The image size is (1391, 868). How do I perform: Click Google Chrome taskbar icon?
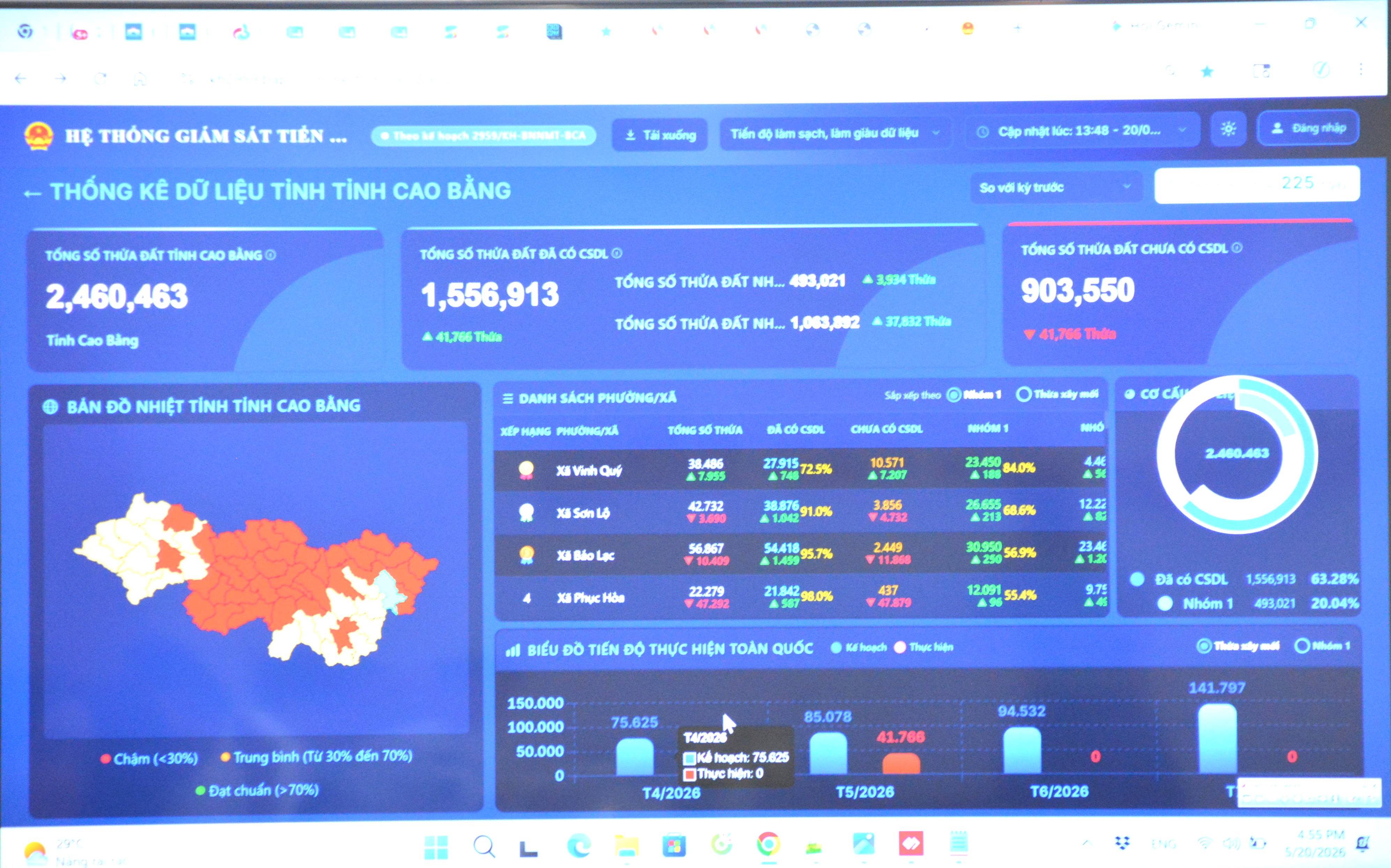[x=769, y=844]
